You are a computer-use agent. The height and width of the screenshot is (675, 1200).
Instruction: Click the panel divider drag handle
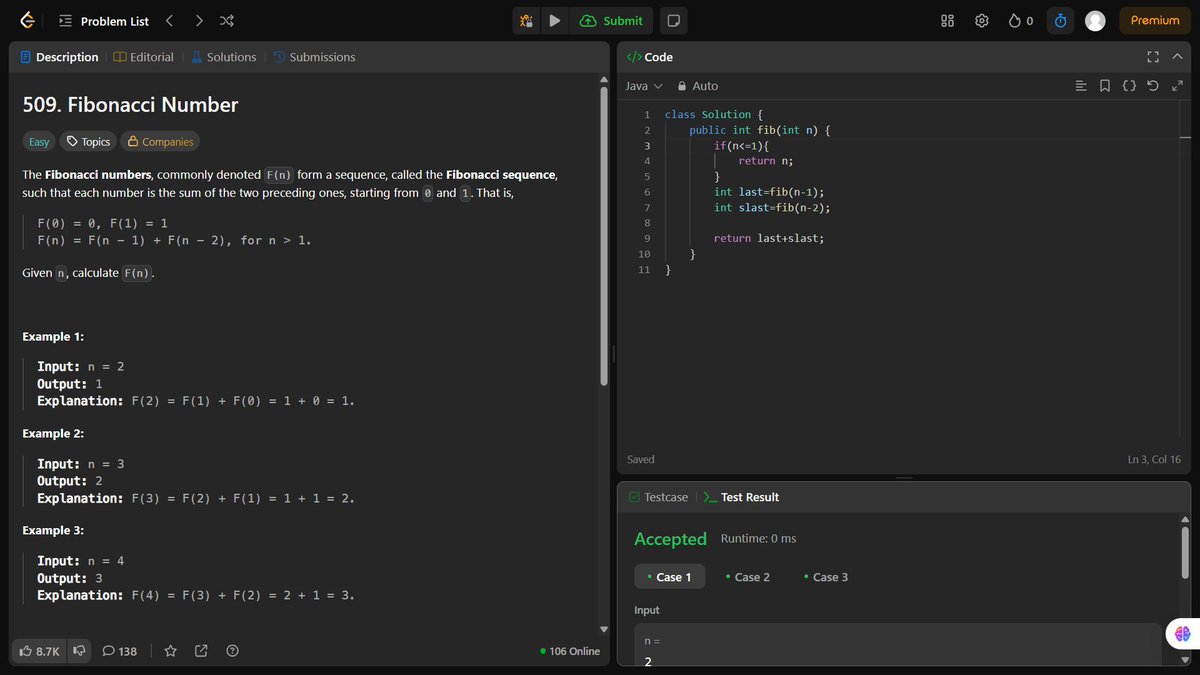(613, 355)
